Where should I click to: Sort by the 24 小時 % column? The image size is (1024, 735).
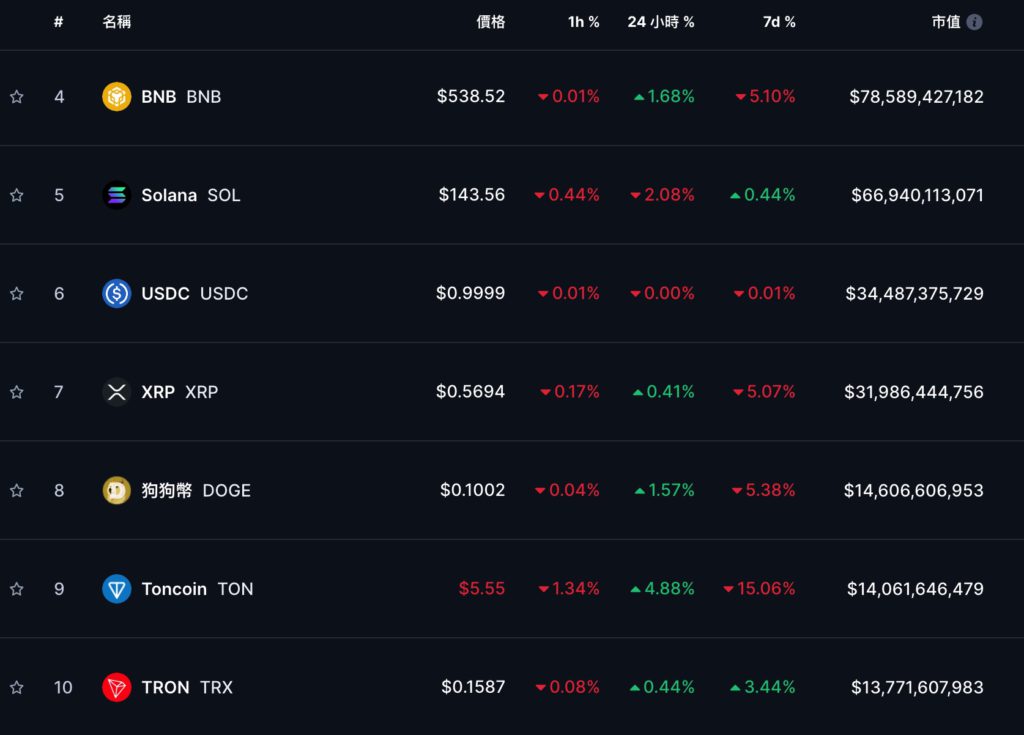click(x=661, y=22)
